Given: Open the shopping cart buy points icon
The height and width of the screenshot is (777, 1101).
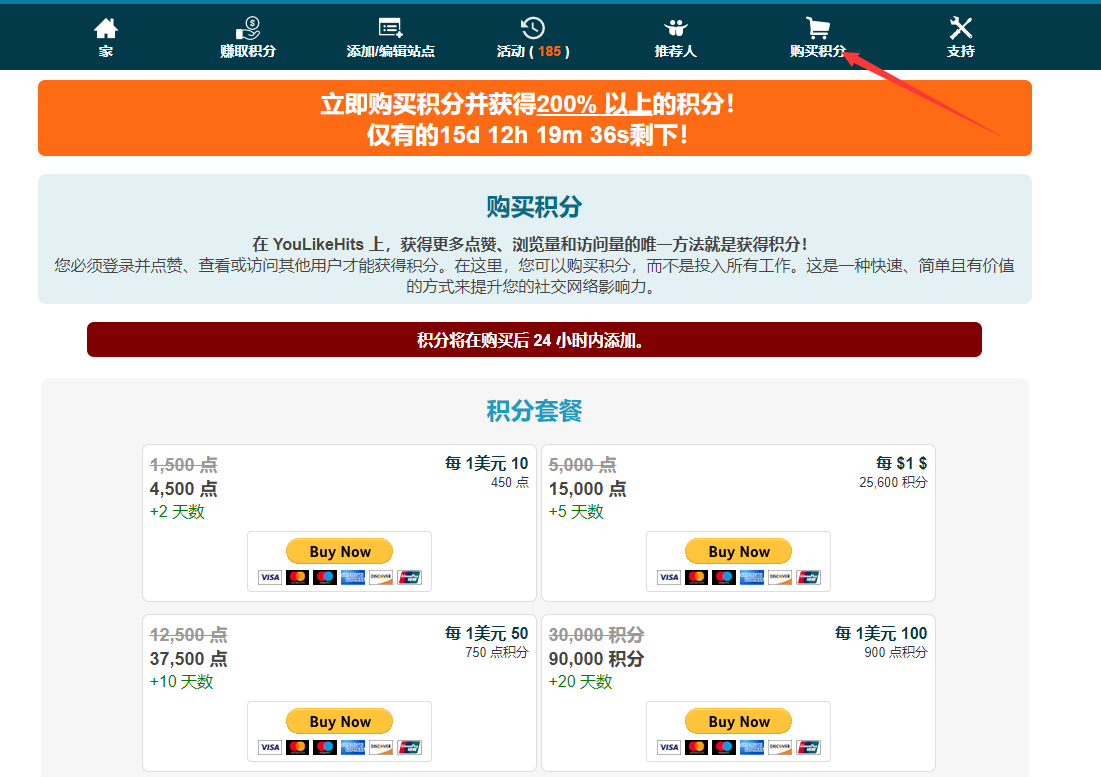Looking at the screenshot, I should point(818,28).
